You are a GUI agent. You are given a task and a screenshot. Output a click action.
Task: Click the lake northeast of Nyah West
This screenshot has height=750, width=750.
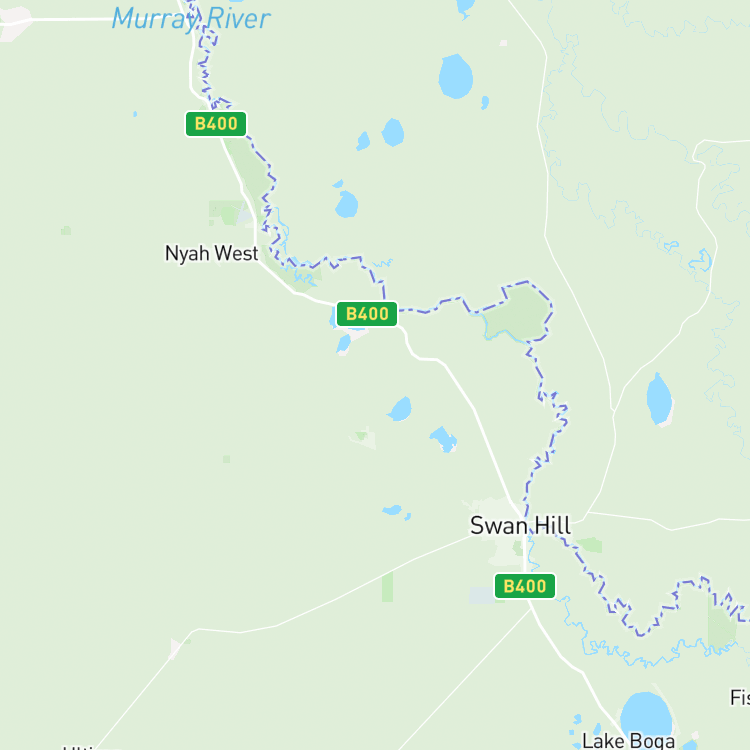click(346, 204)
